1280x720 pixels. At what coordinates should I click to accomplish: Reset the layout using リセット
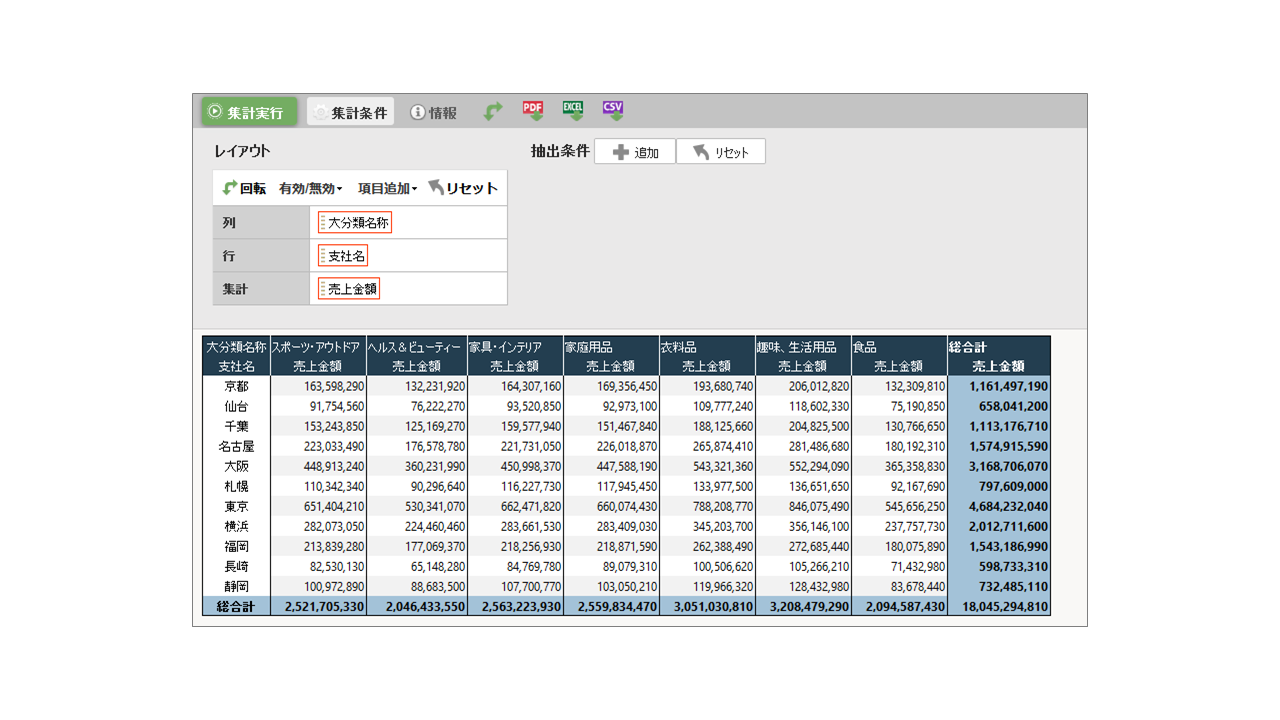(x=462, y=188)
